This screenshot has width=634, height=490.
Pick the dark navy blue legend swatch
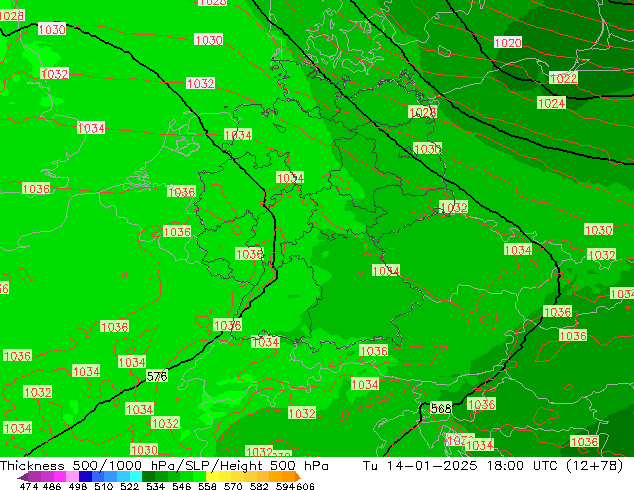coord(85,476)
